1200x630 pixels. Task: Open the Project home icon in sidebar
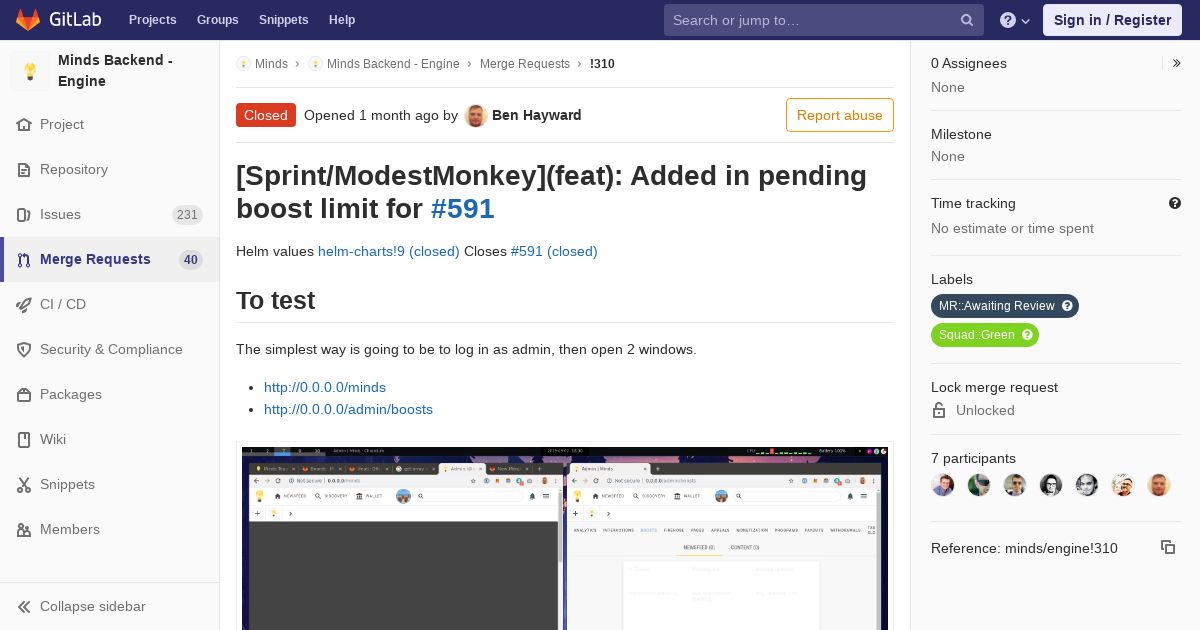24,125
